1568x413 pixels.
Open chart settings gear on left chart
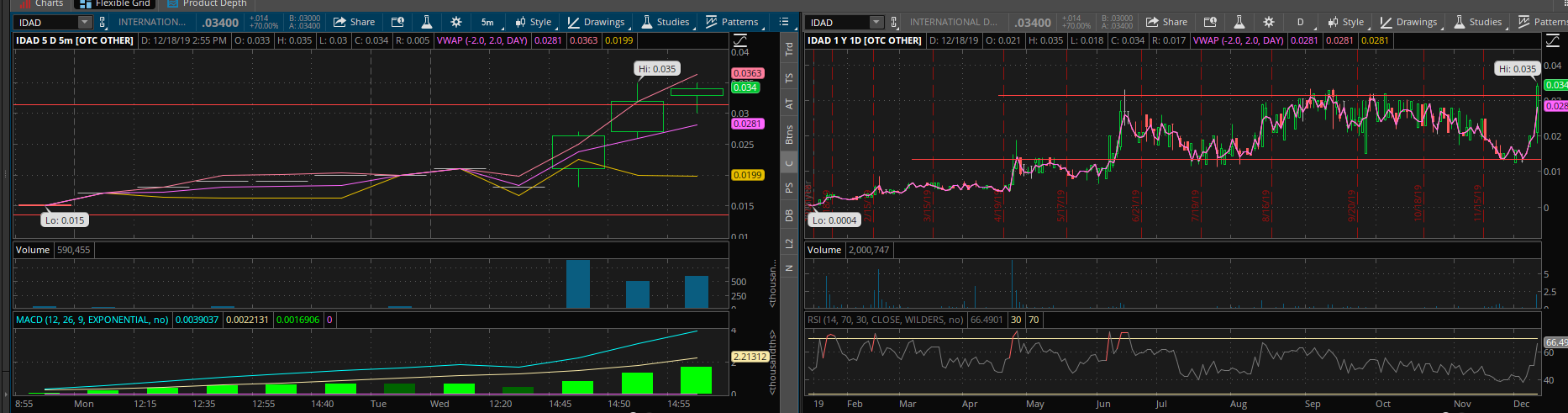[455, 22]
